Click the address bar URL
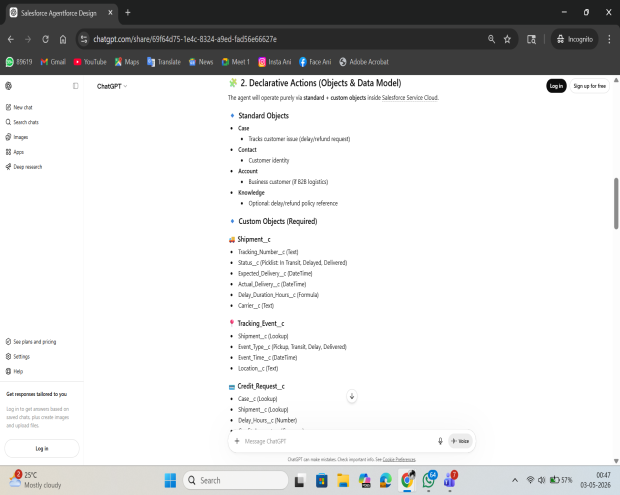Screen dimensions: 620x495 pos(185,39)
